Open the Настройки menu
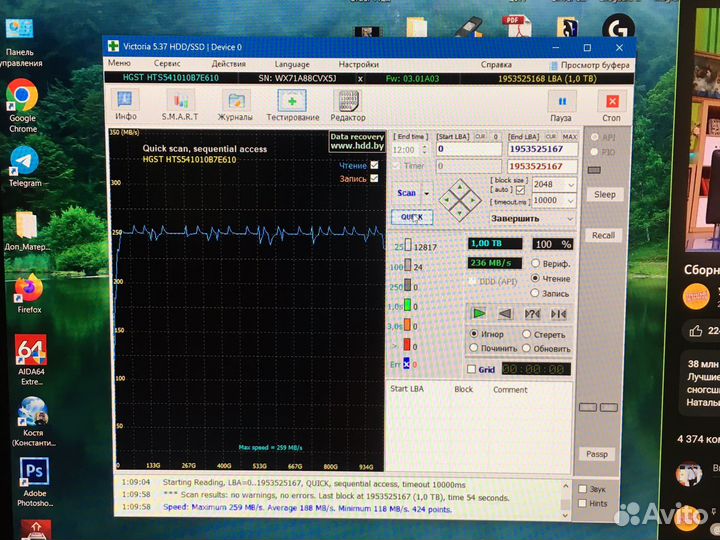Viewport: 720px width, 540px height. [358, 63]
